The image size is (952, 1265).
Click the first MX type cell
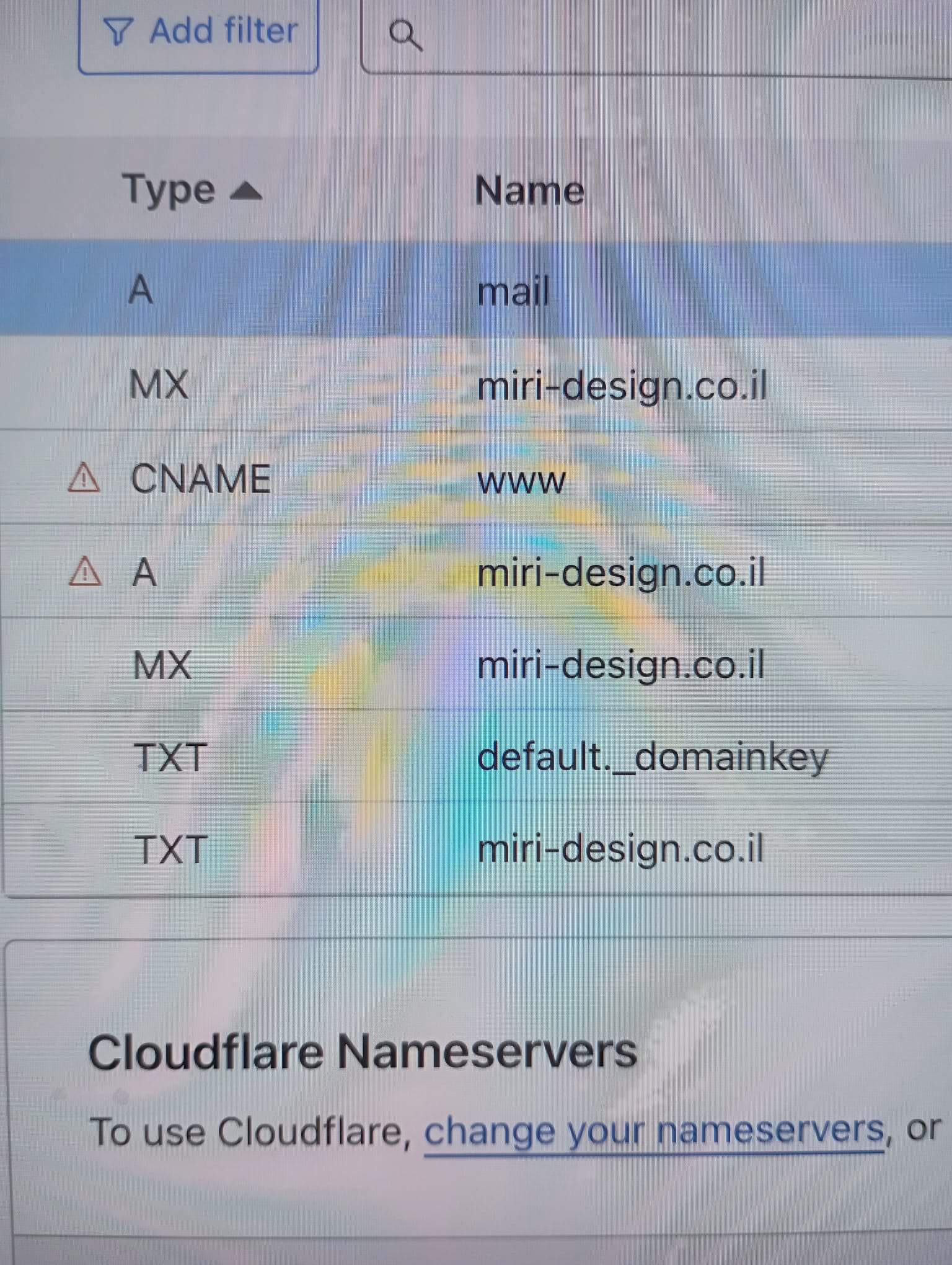tap(159, 384)
